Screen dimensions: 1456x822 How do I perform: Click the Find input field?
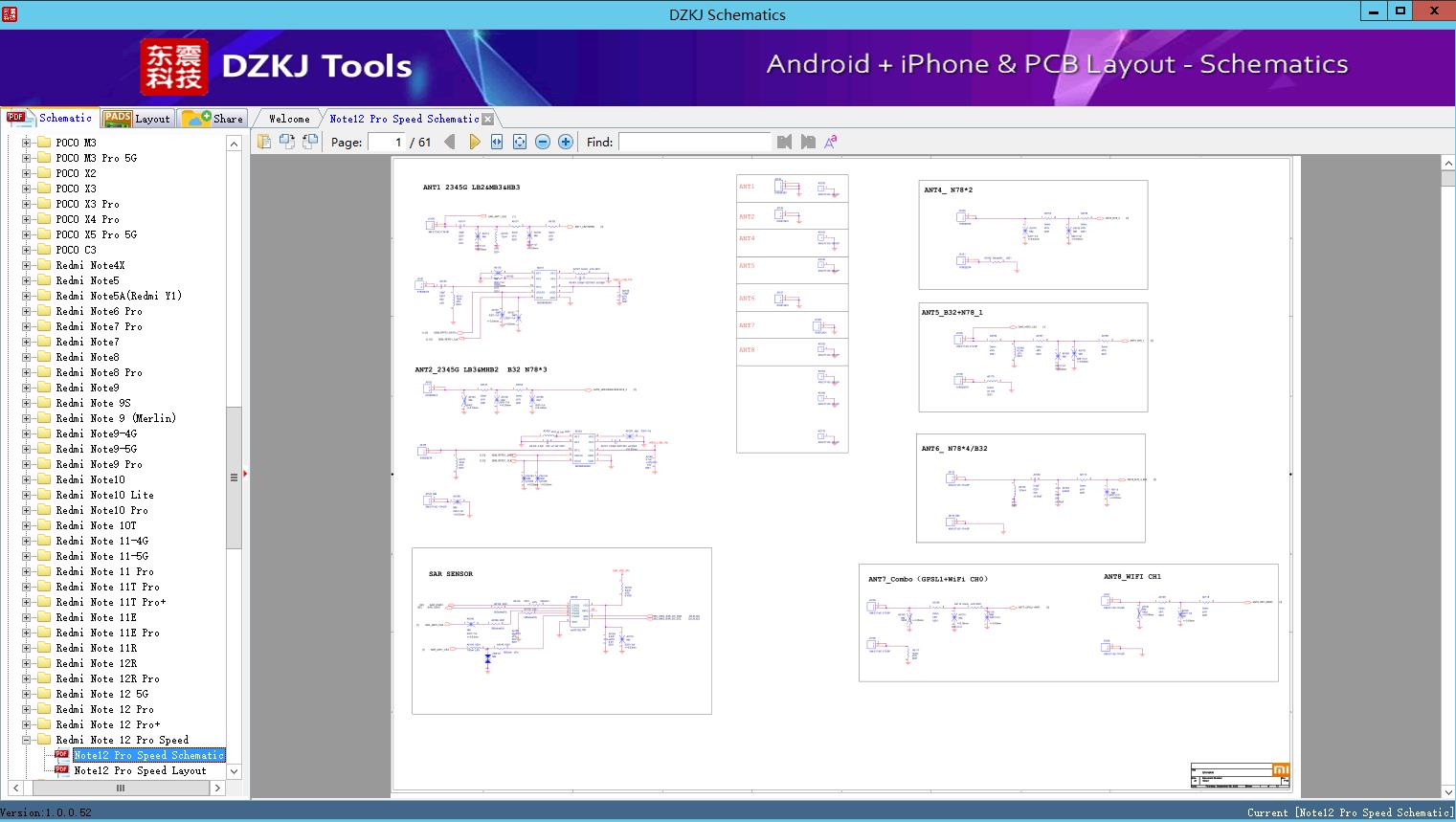click(694, 142)
